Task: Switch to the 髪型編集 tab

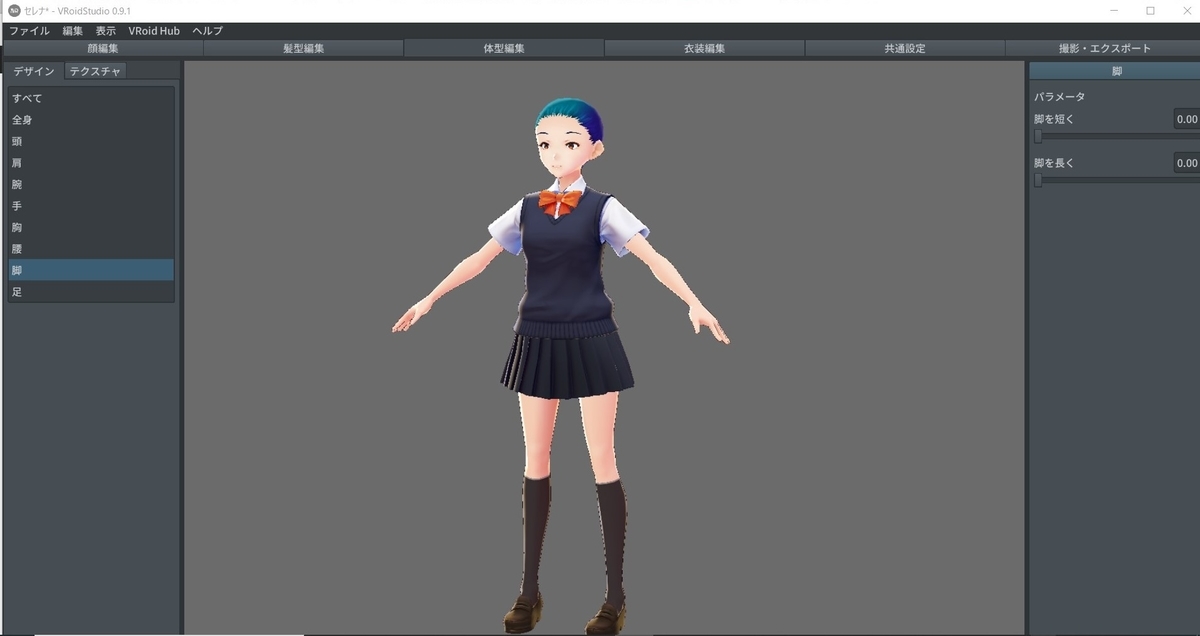Action: point(300,47)
